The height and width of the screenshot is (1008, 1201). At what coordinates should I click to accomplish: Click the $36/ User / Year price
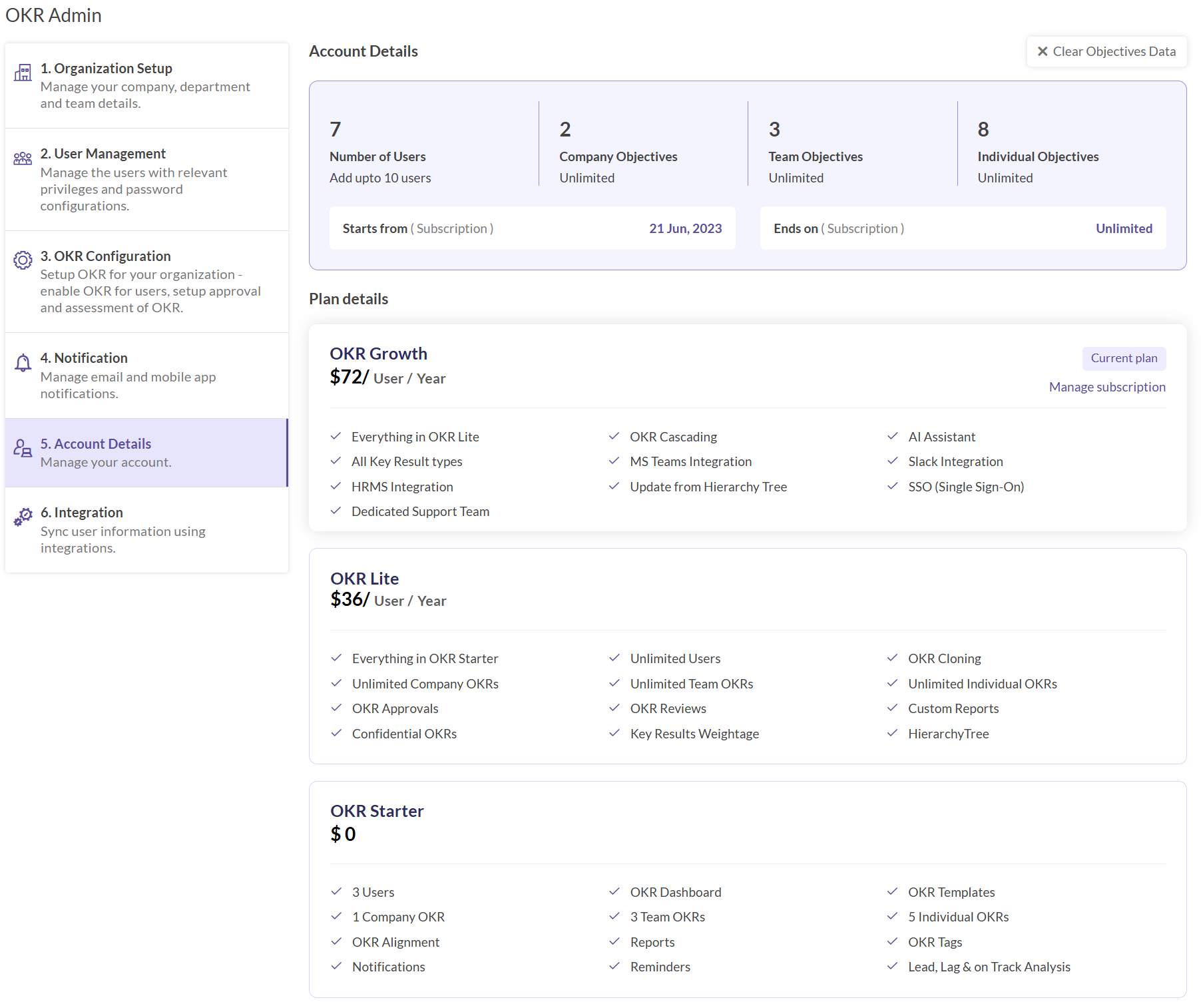(x=388, y=599)
